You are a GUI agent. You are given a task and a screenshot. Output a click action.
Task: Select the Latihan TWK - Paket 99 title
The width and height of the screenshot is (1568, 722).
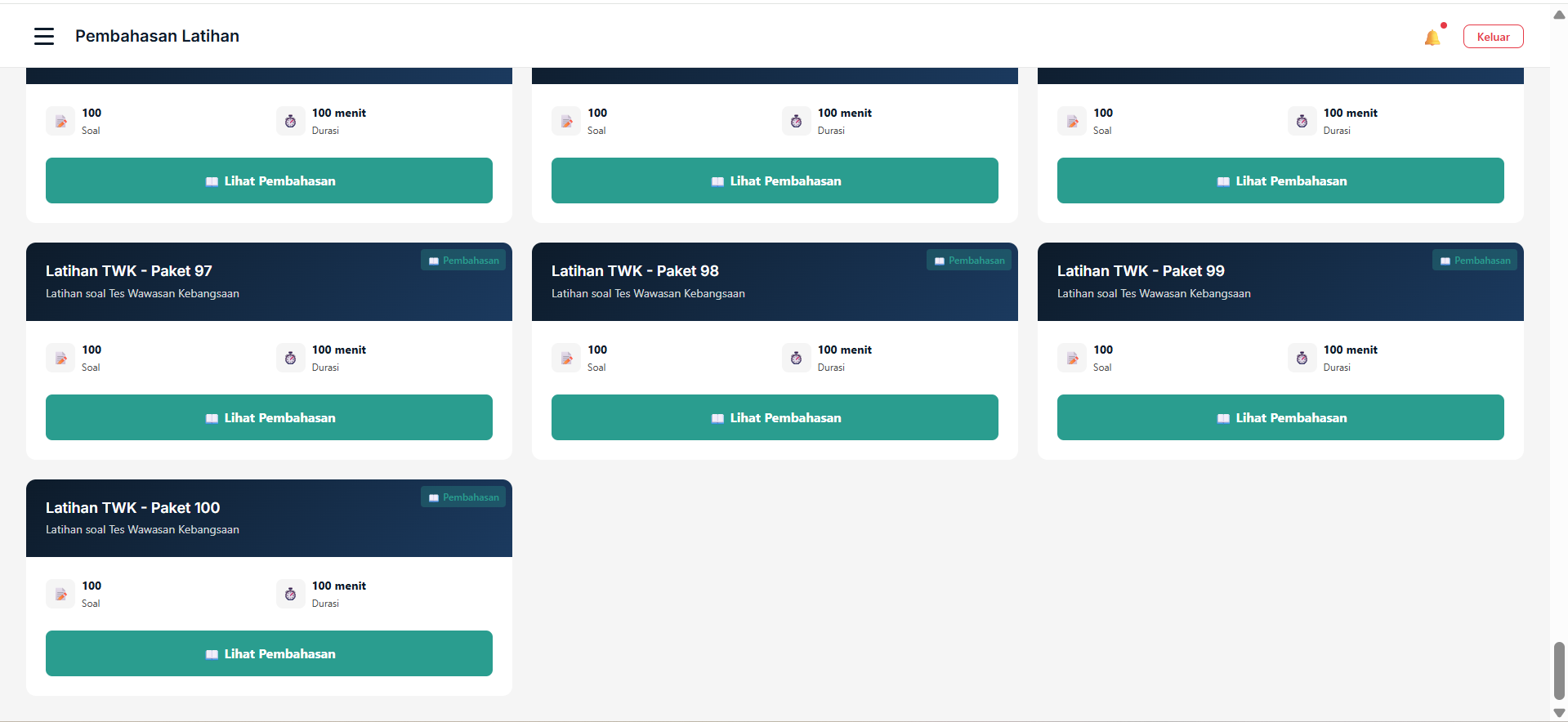point(1141,271)
